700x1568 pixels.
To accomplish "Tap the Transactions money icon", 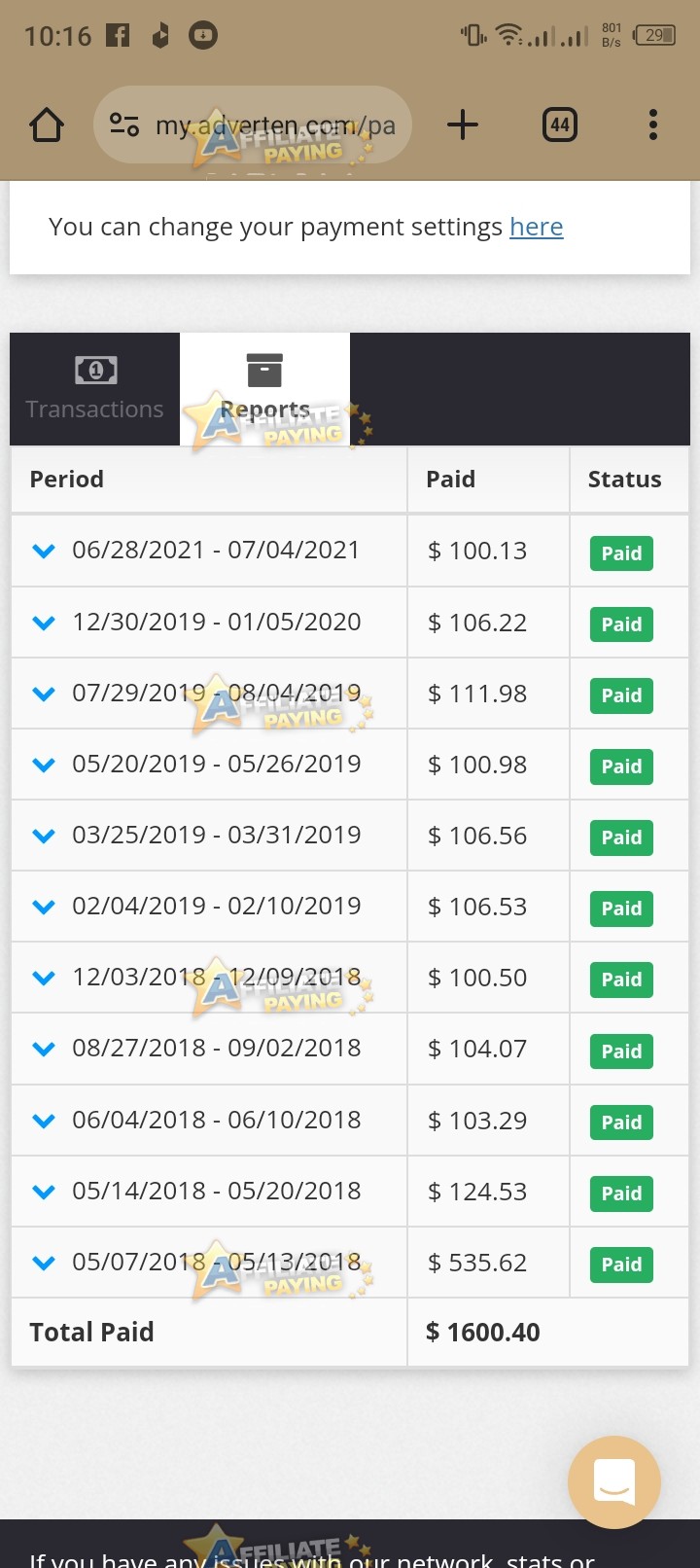I will (x=95, y=370).
